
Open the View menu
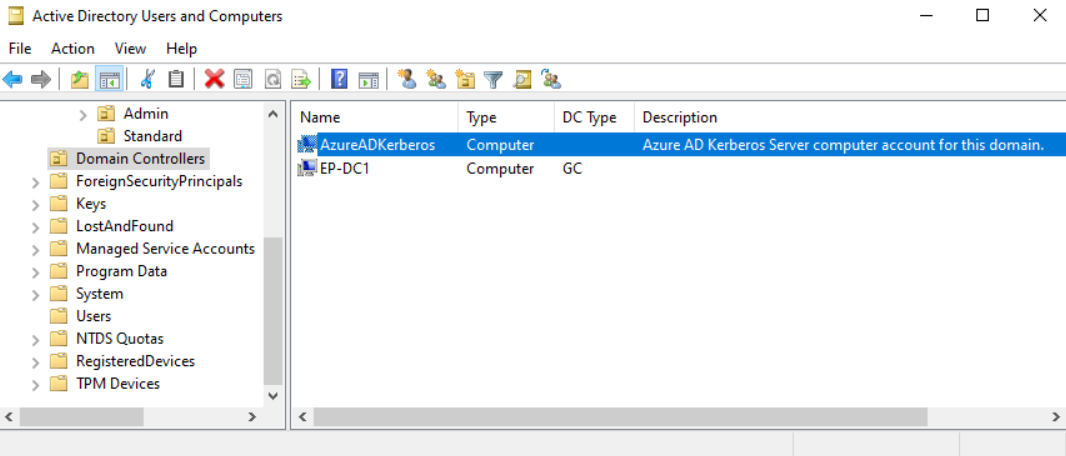130,48
